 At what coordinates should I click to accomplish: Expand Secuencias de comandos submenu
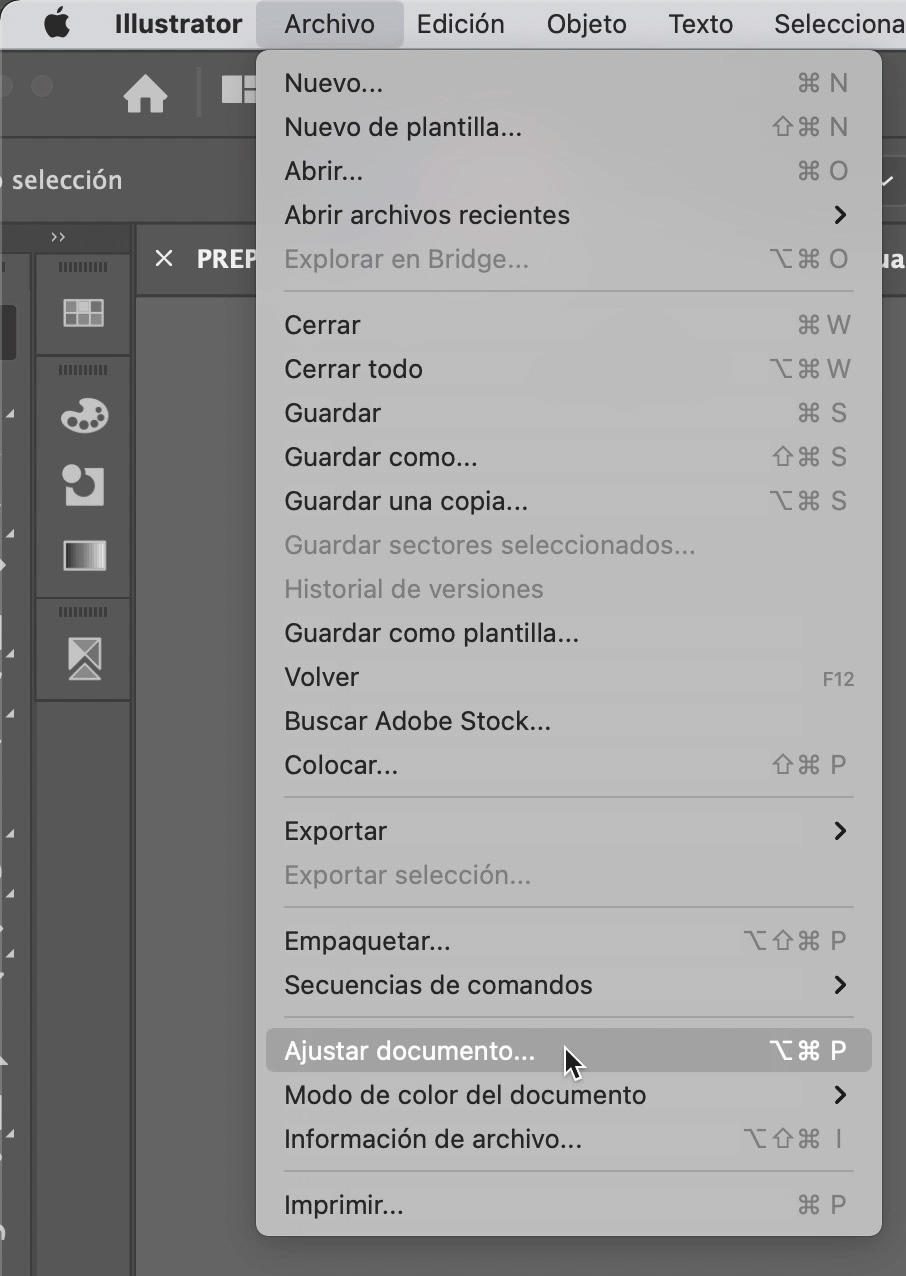569,985
